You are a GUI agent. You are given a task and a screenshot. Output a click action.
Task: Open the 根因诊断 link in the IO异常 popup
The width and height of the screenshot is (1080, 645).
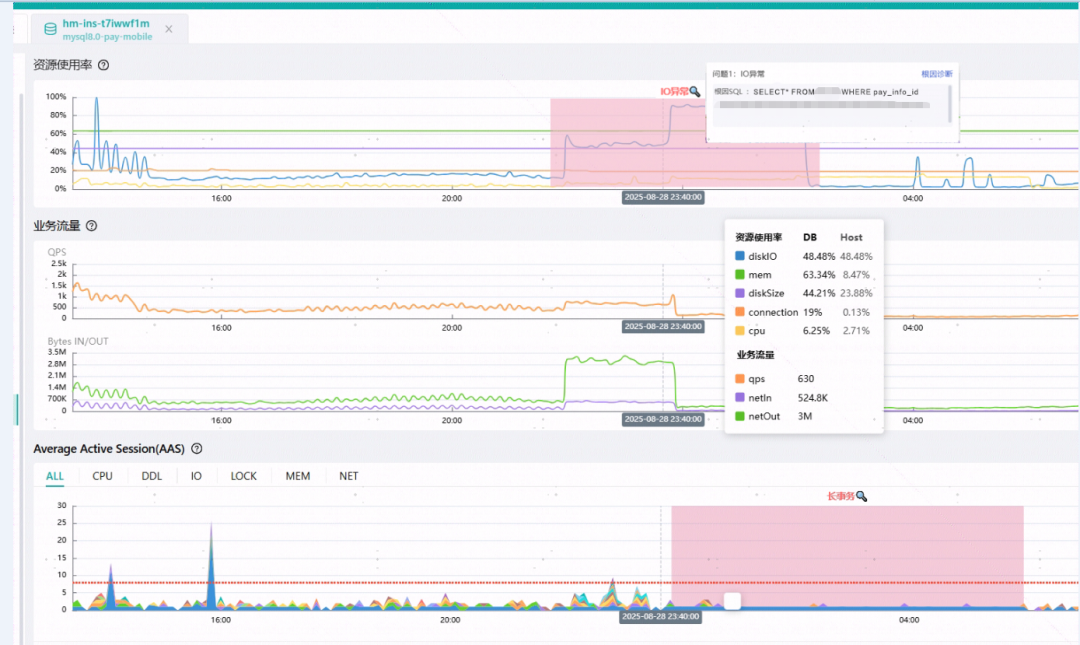[937, 74]
